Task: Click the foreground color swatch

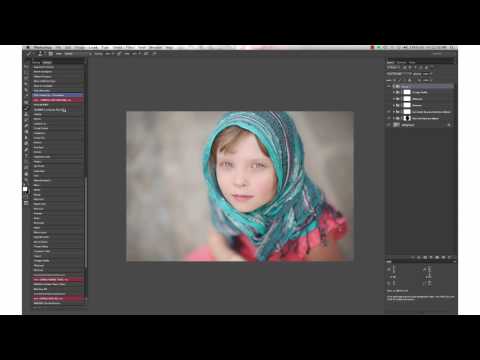Action: click(x=25, y=189)
